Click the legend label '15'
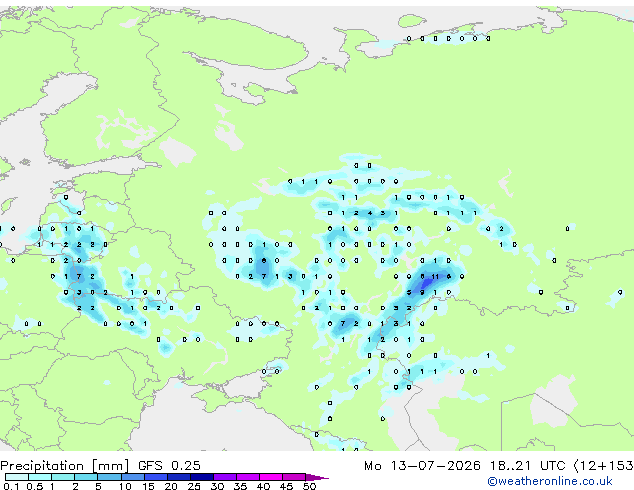Screen dimensions: 634x490 click(x=148, y=486)
